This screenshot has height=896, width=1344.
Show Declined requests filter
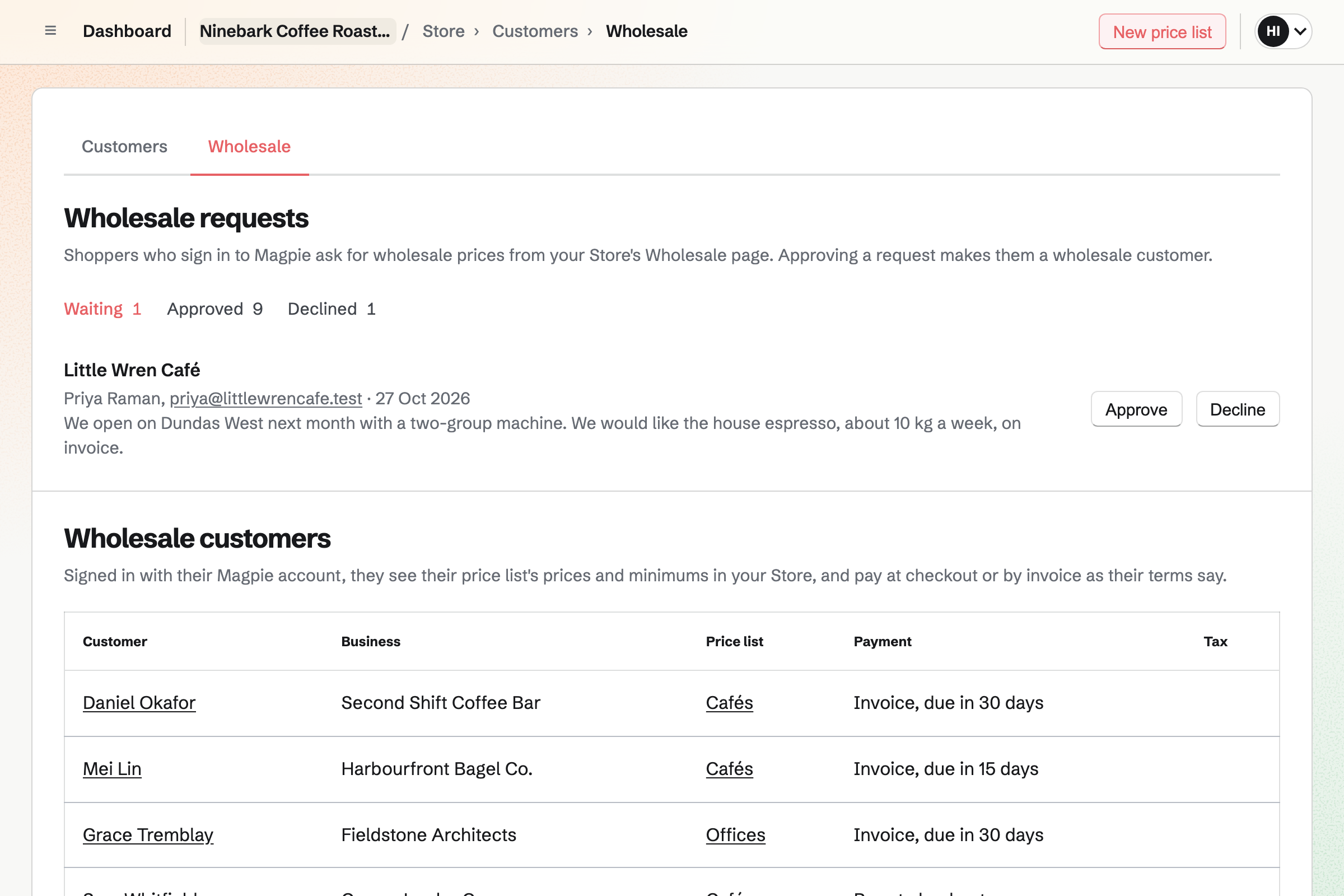tap(332, 309)
